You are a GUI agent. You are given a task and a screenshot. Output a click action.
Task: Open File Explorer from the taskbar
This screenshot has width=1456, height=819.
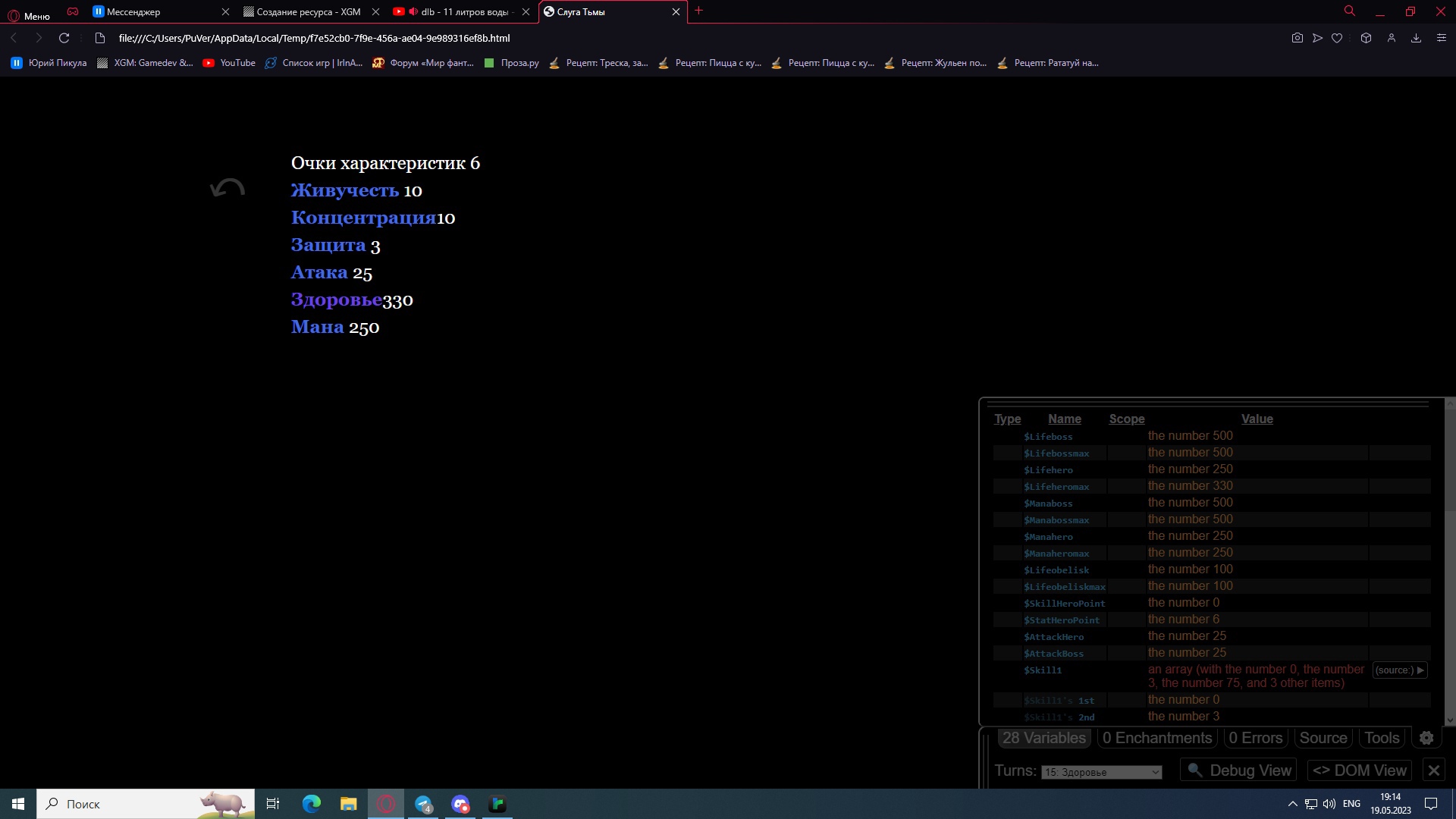pyautogui.click(x=348, y=804)
